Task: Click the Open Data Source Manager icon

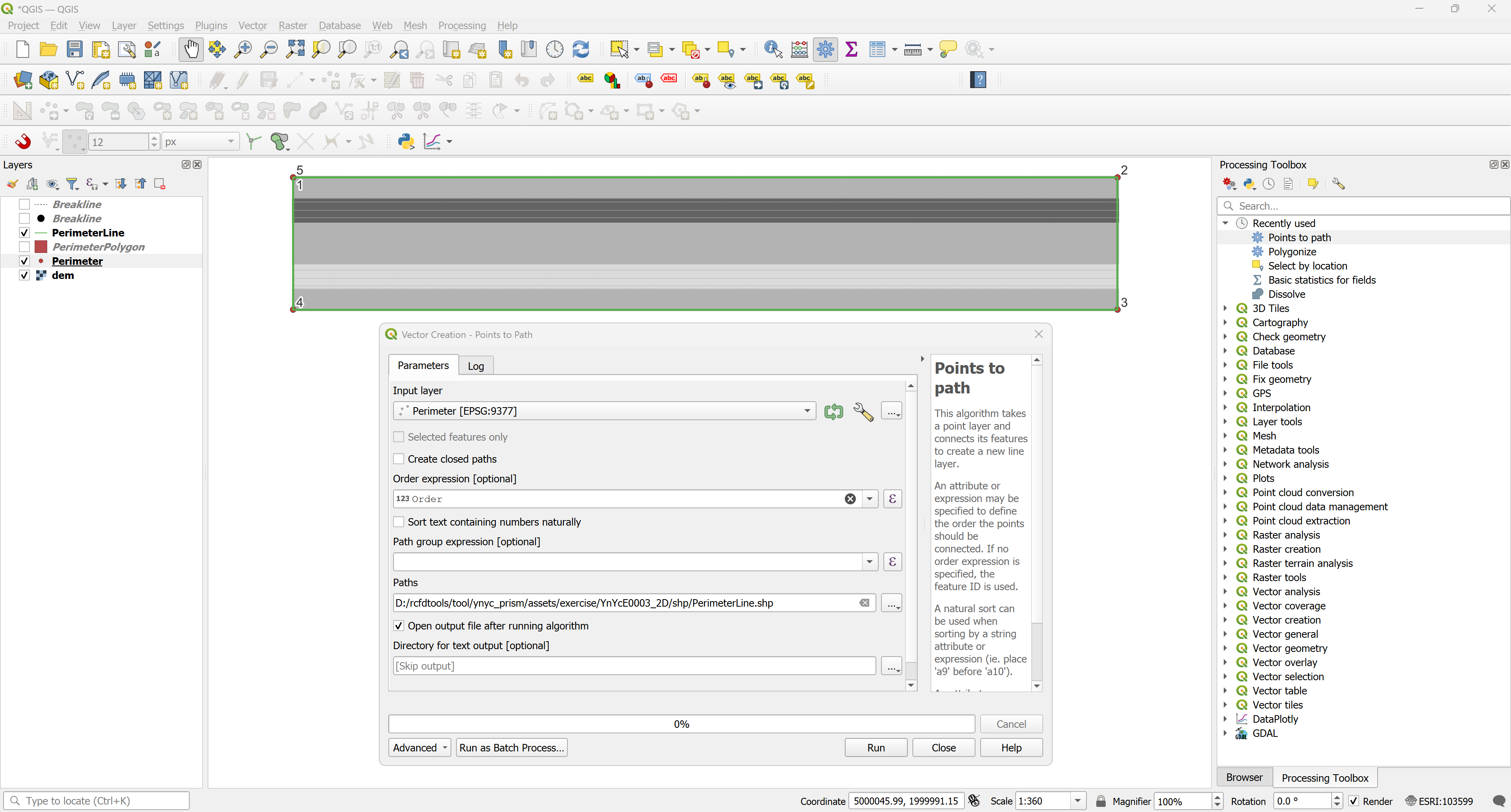Action: [23, 80]
